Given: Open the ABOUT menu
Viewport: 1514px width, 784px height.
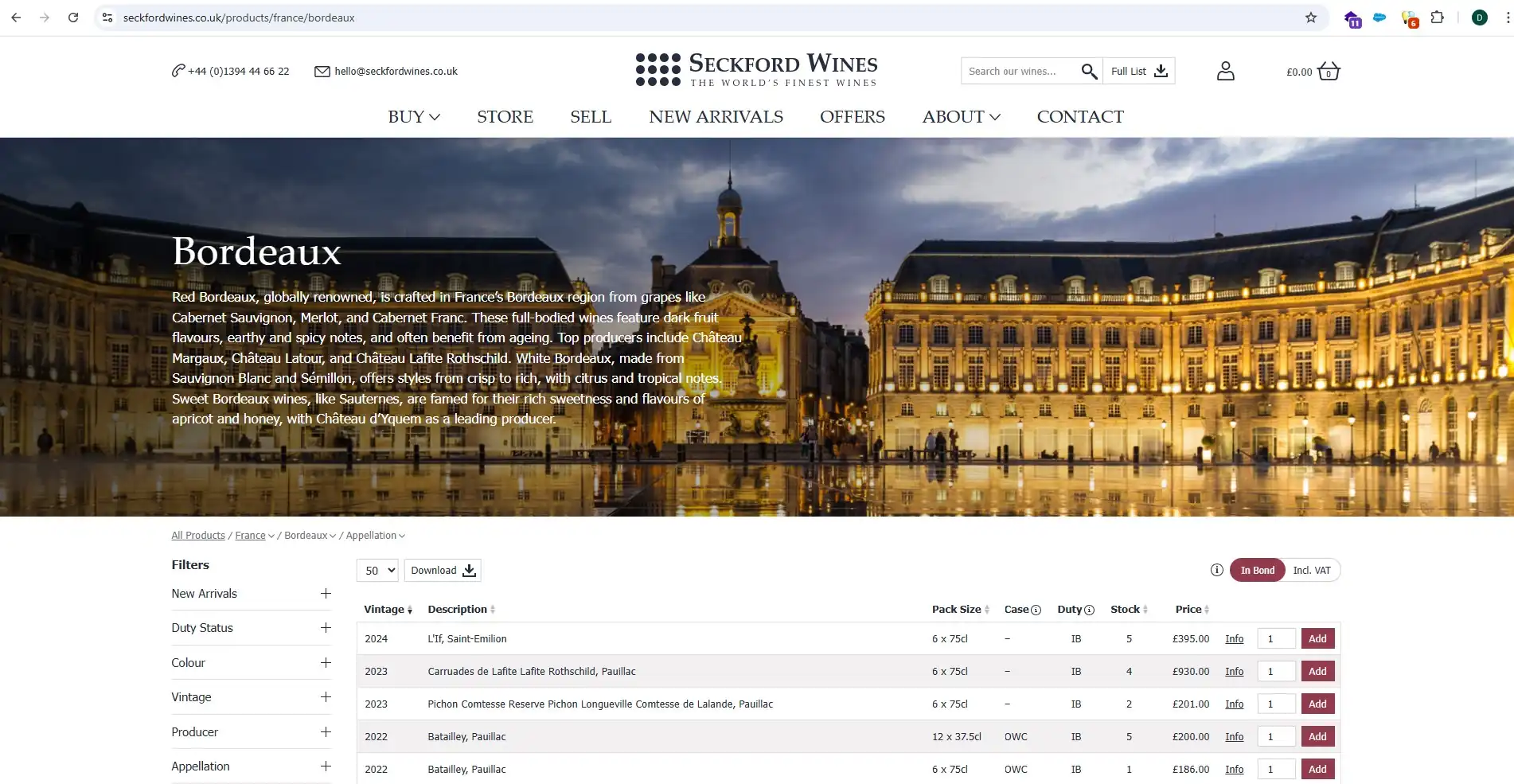Looking at the screenshot, I should click(960, 116).
